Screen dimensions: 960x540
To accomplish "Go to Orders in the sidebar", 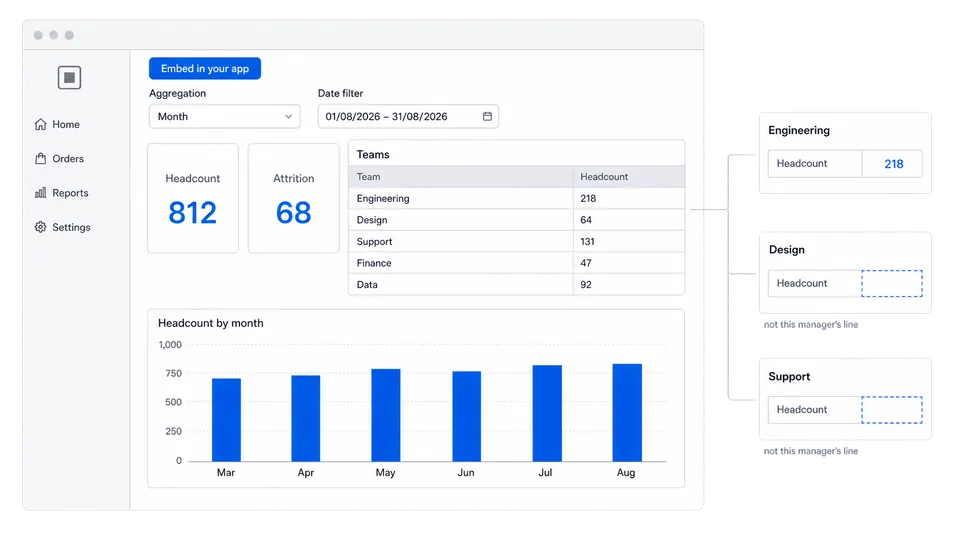I will tap(59, 159).
